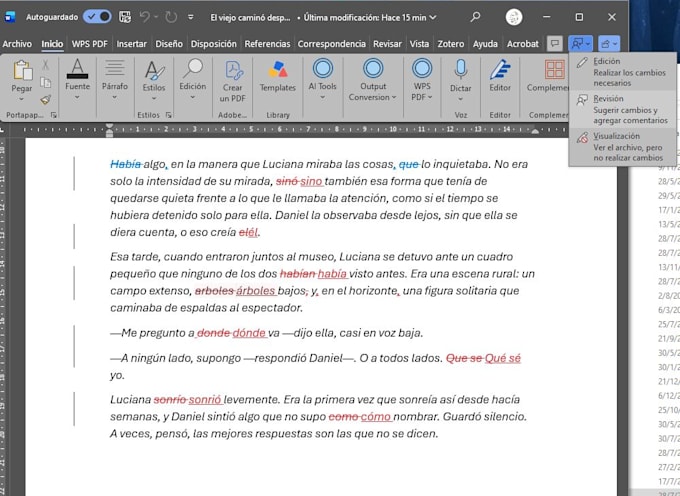Expand the Pegar dropdown arrow

[x=22, y=99]
